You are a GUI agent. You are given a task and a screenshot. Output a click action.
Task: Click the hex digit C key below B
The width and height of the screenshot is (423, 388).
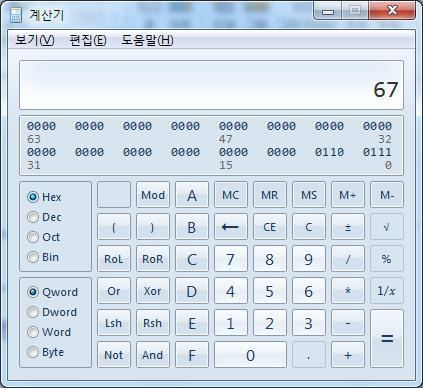point(192,259)
